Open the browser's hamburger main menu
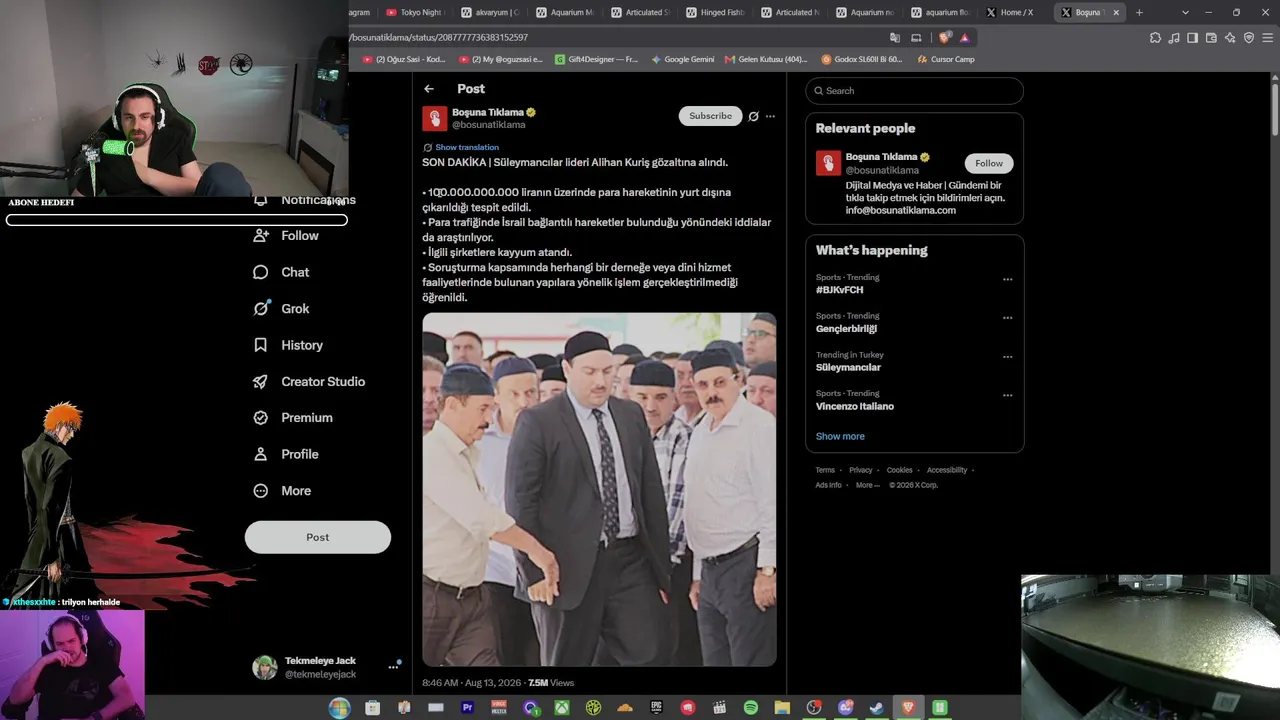The width and height of the screenshot is (1280, 720). click(1266, 37)
